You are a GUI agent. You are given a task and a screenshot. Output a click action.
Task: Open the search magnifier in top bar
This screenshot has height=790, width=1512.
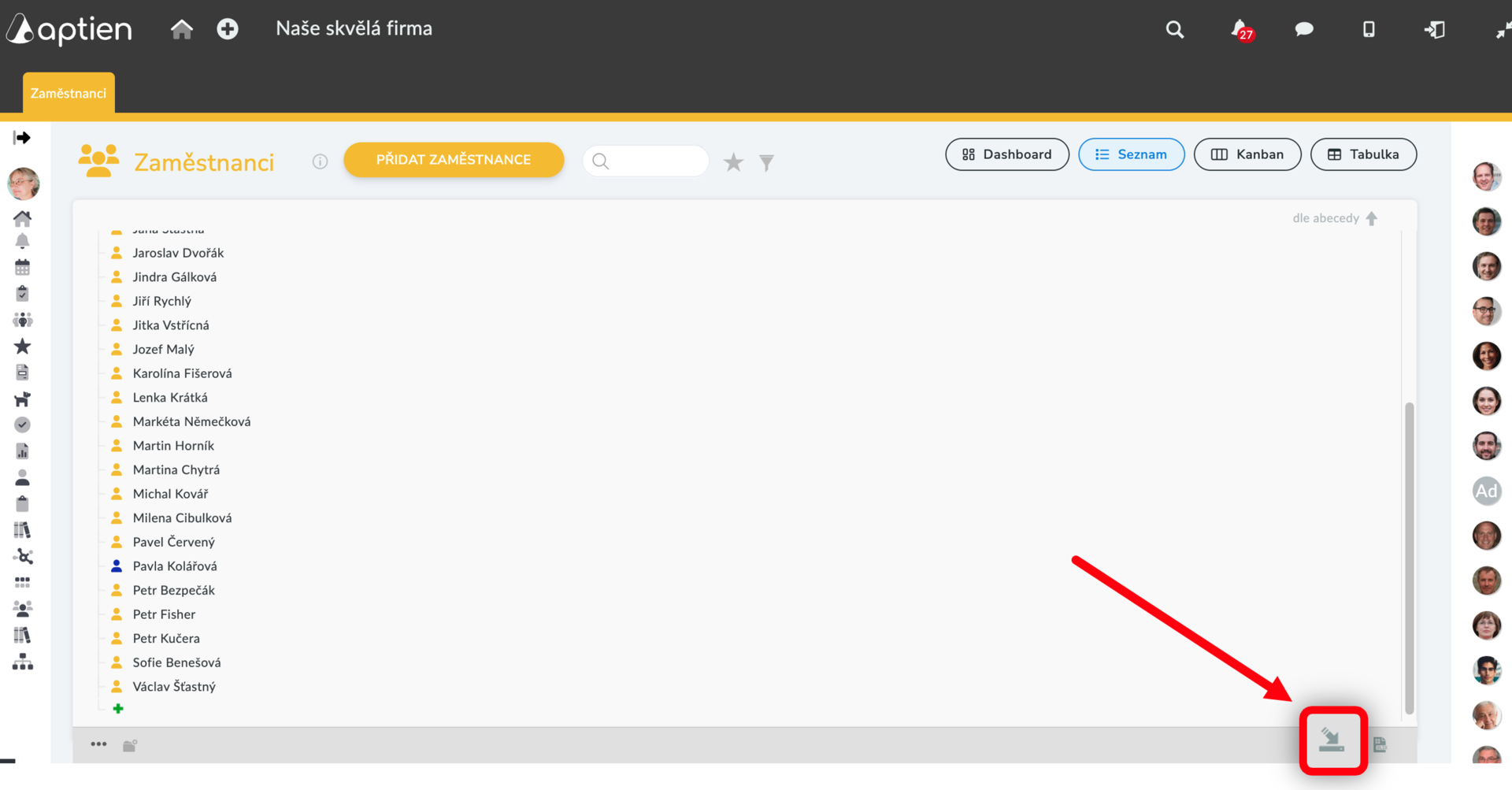click(x=1175, y=29)
